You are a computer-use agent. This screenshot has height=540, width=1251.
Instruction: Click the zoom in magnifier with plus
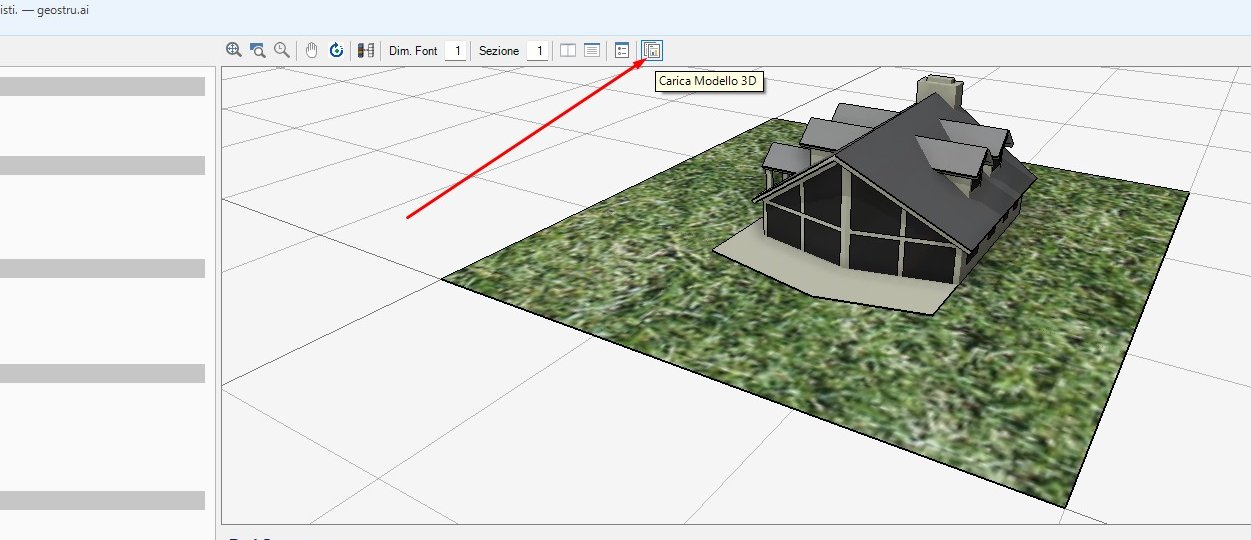(233, 50)
